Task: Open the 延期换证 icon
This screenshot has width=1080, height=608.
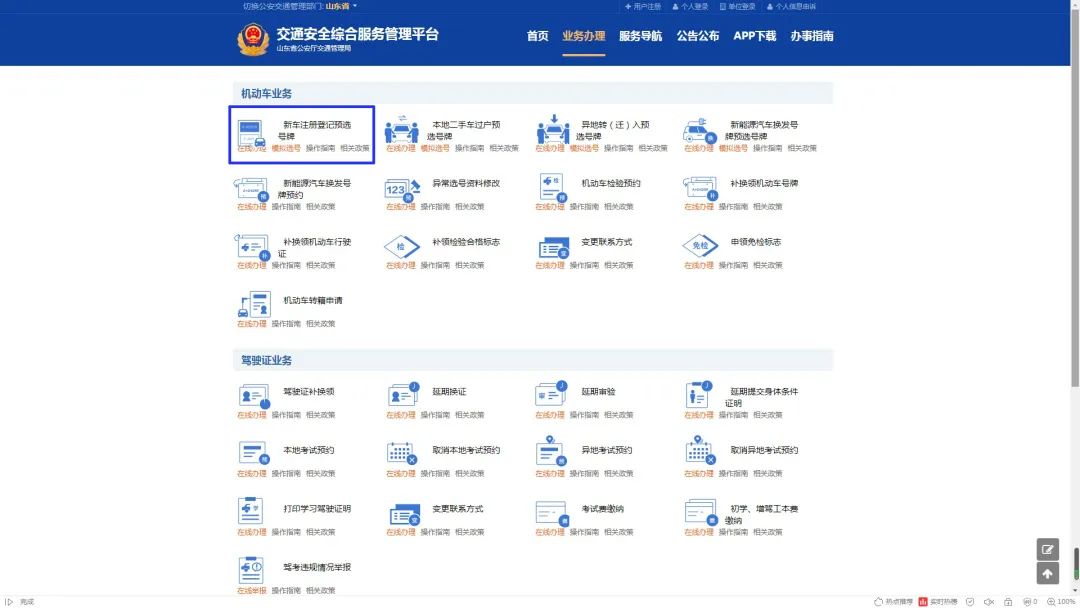Action: 403,395
